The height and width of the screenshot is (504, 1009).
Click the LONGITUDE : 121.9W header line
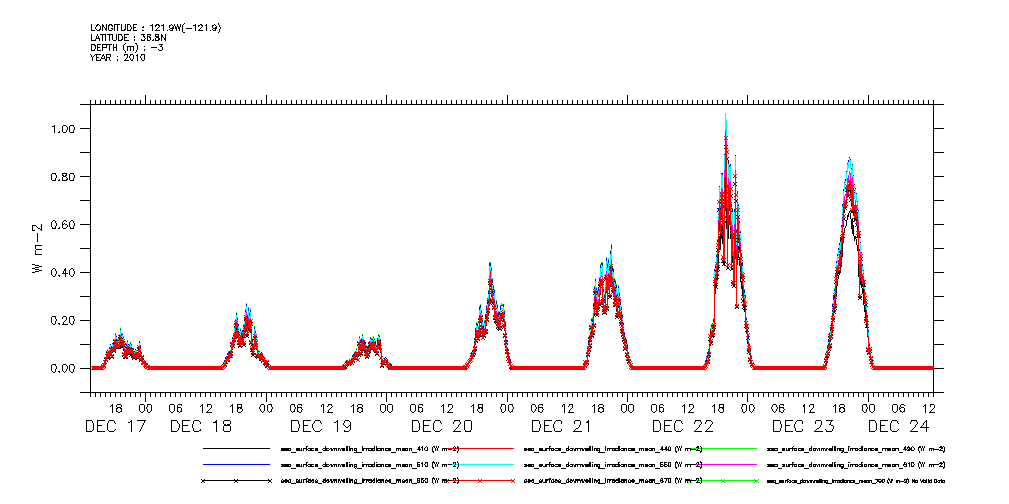tap(158, 28)
